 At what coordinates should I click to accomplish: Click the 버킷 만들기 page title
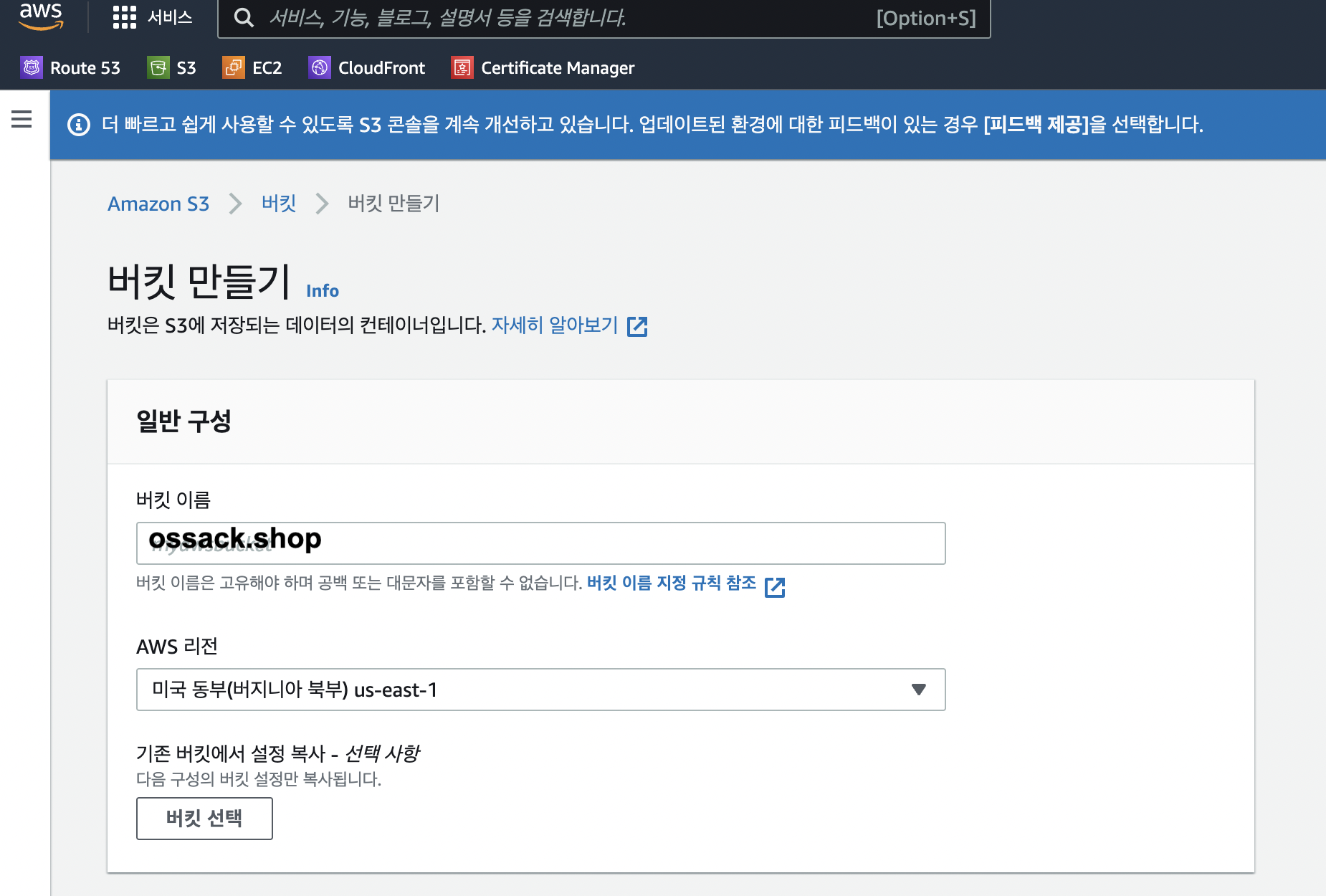click(199, 281)
